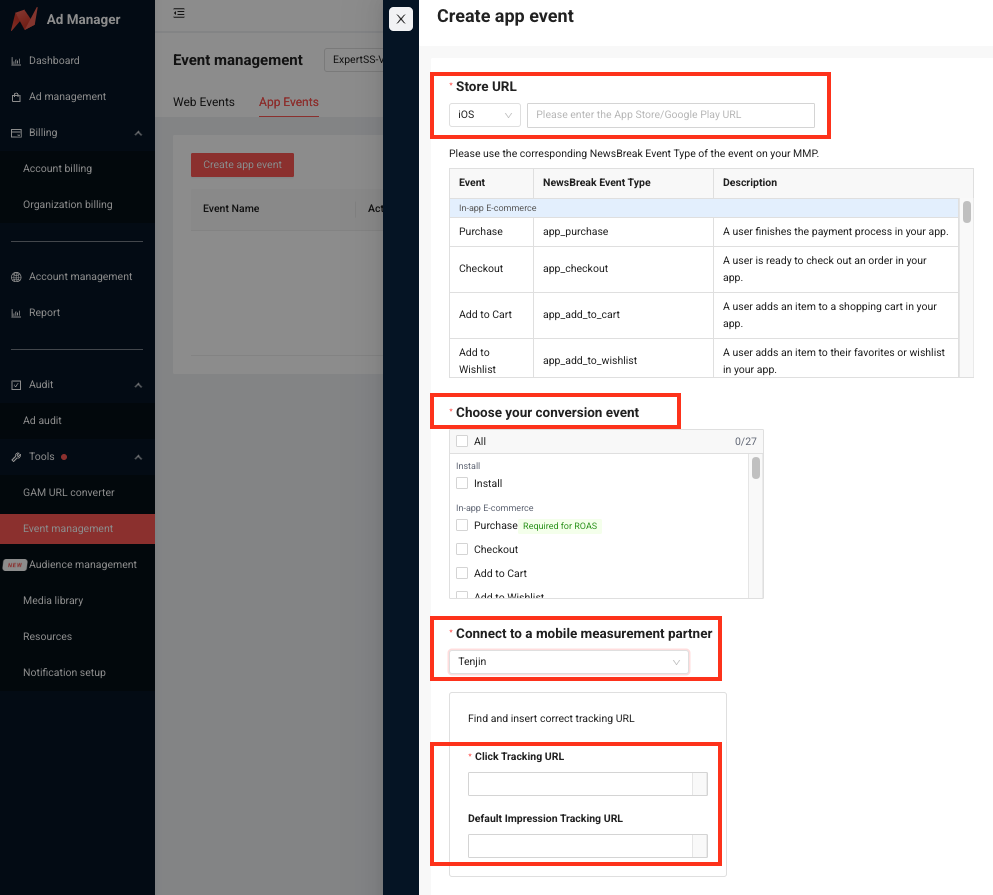Screen dimensions: 993x895
Task: Close the Create app event panel
Action: [400, 19]
